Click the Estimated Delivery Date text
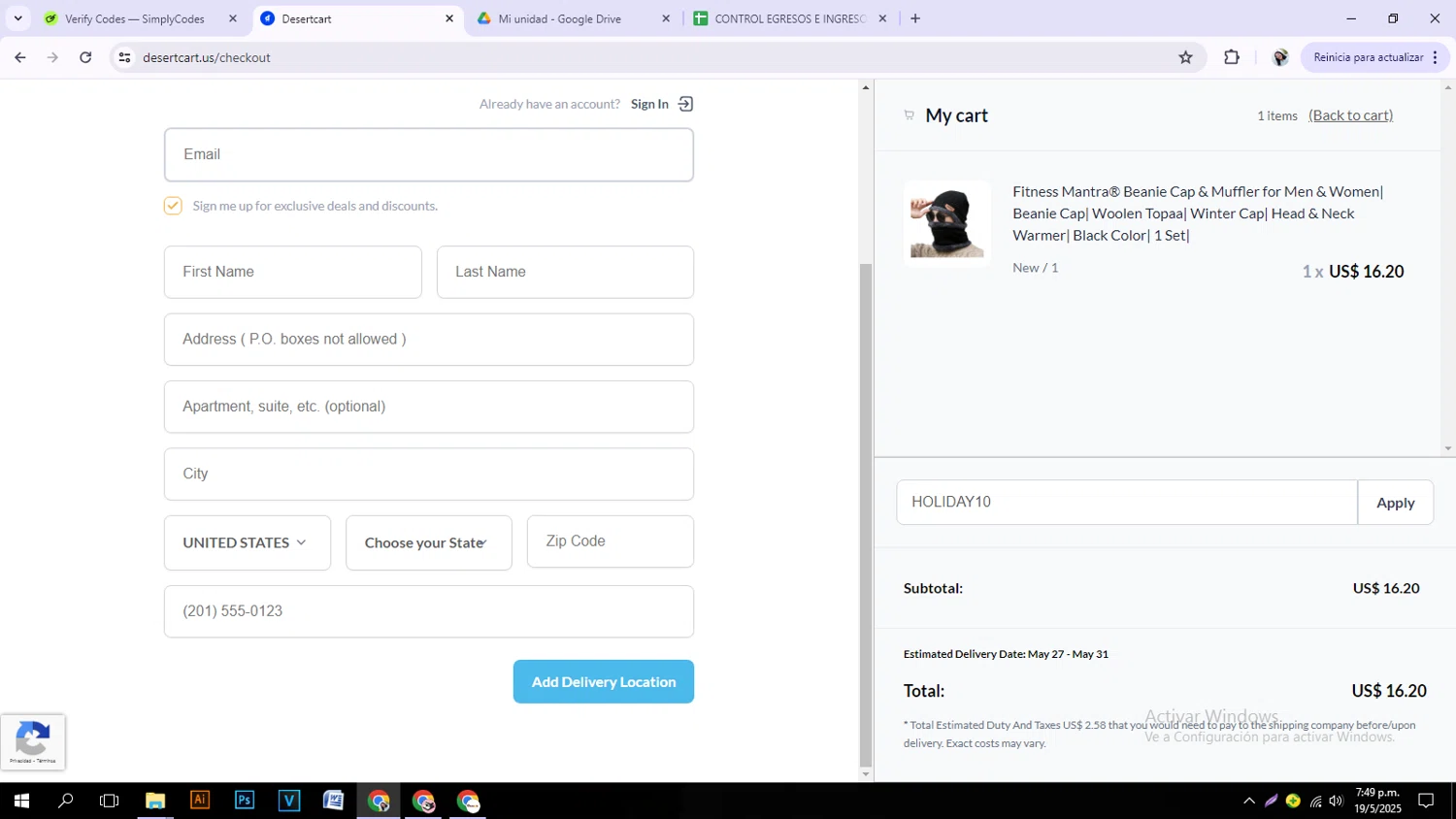Screen dimensions: 1456x819 [x=1006, y=654]
